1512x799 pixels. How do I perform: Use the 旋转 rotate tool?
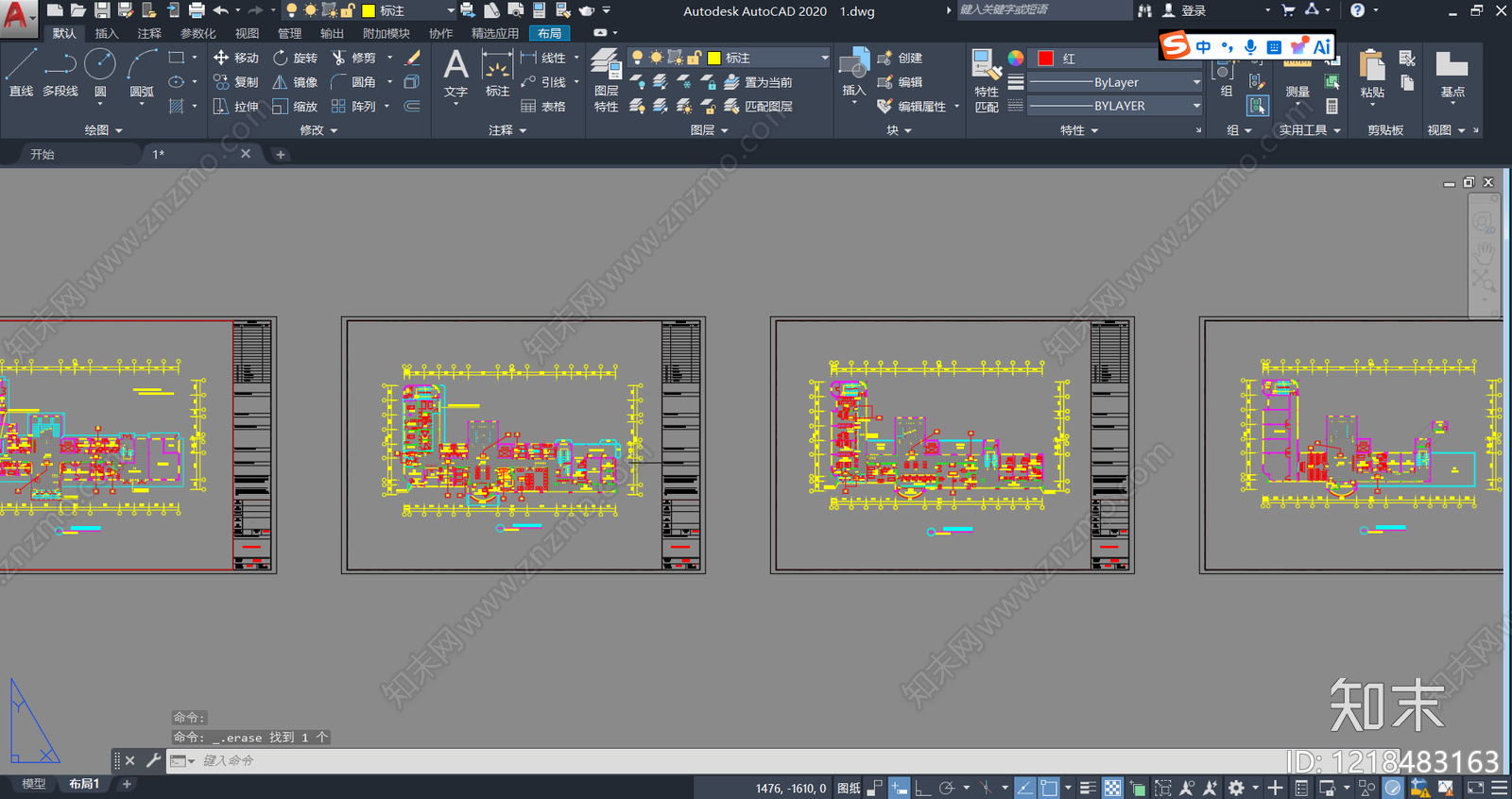[296, 58]
